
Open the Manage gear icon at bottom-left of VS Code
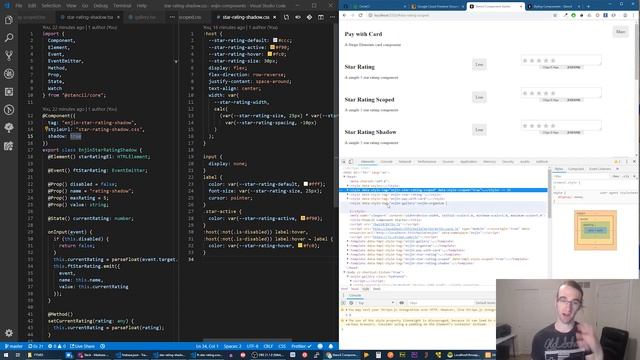(x=9, y=333)
